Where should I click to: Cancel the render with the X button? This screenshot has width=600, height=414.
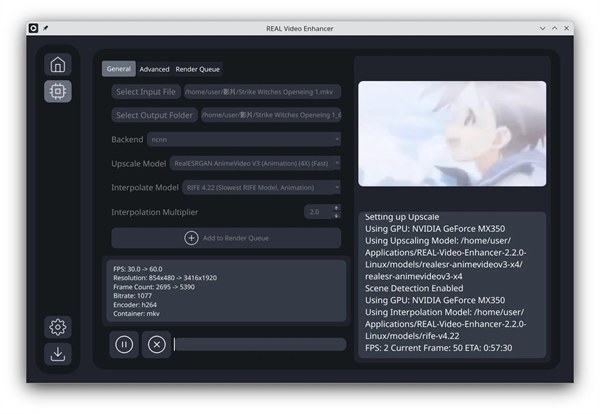157,344
